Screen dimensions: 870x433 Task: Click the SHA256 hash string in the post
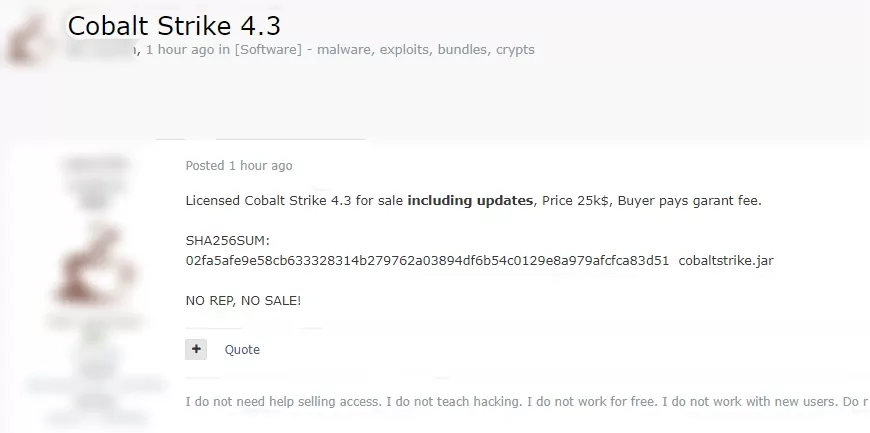point(427,260)
